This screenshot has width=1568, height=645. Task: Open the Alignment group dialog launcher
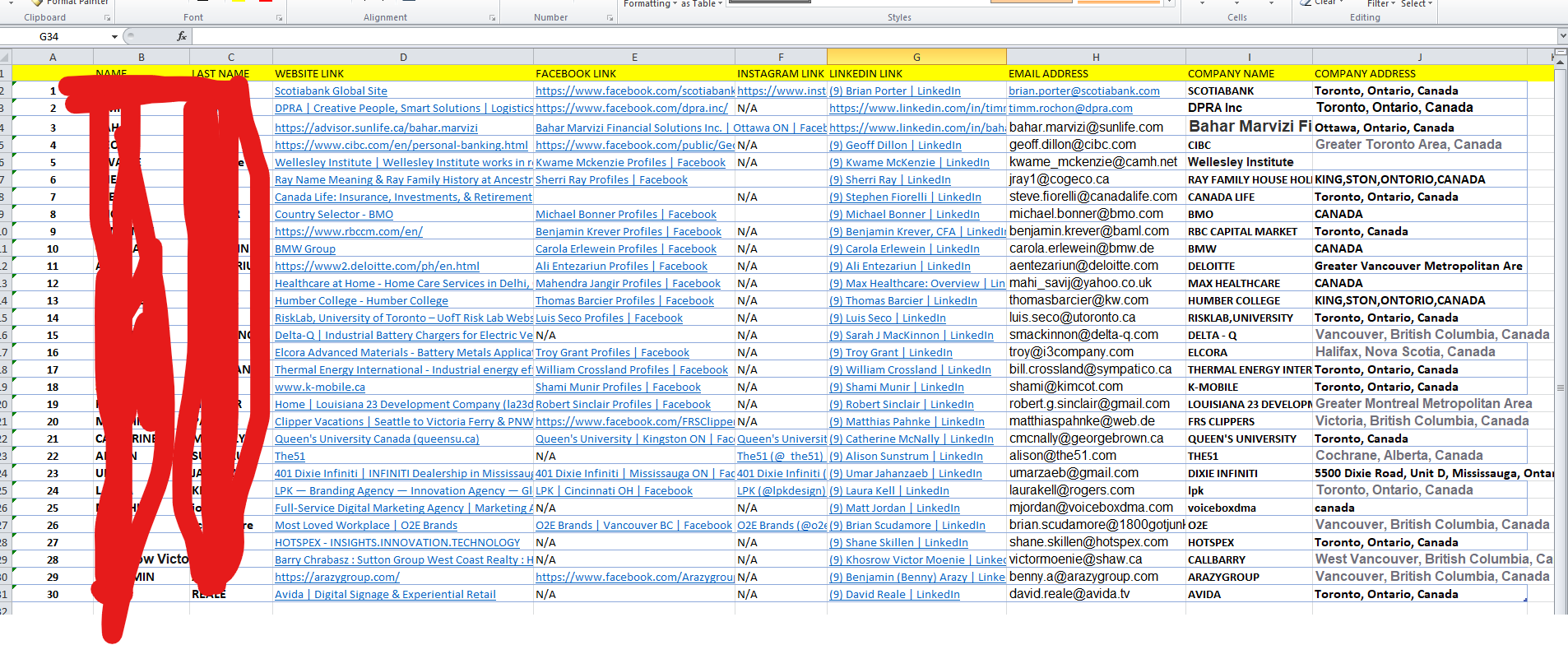(493, 17)
